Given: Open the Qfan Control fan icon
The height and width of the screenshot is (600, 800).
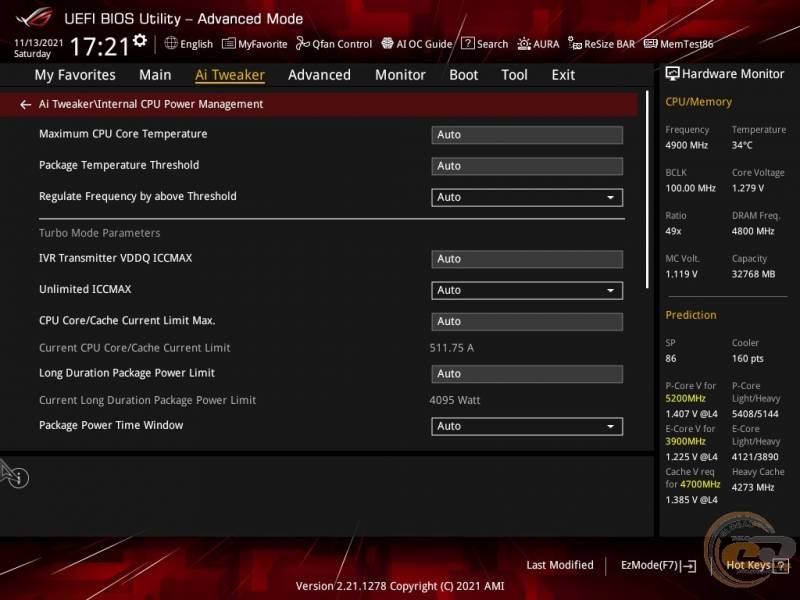Looking at the screenshot, I should click(x=303, y=43).
